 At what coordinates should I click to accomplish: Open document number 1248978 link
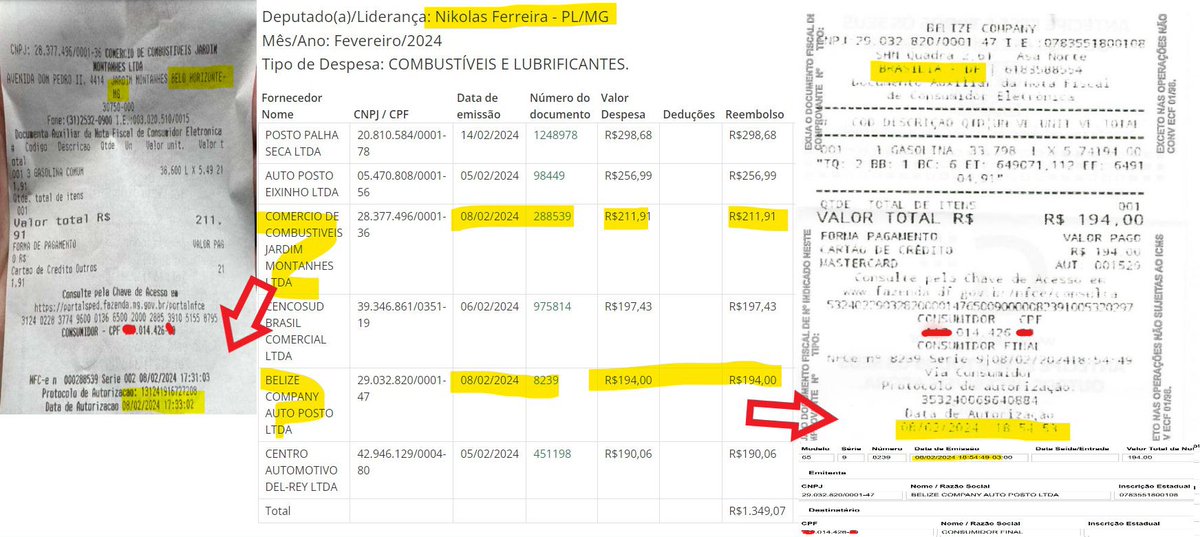point(554,135)
